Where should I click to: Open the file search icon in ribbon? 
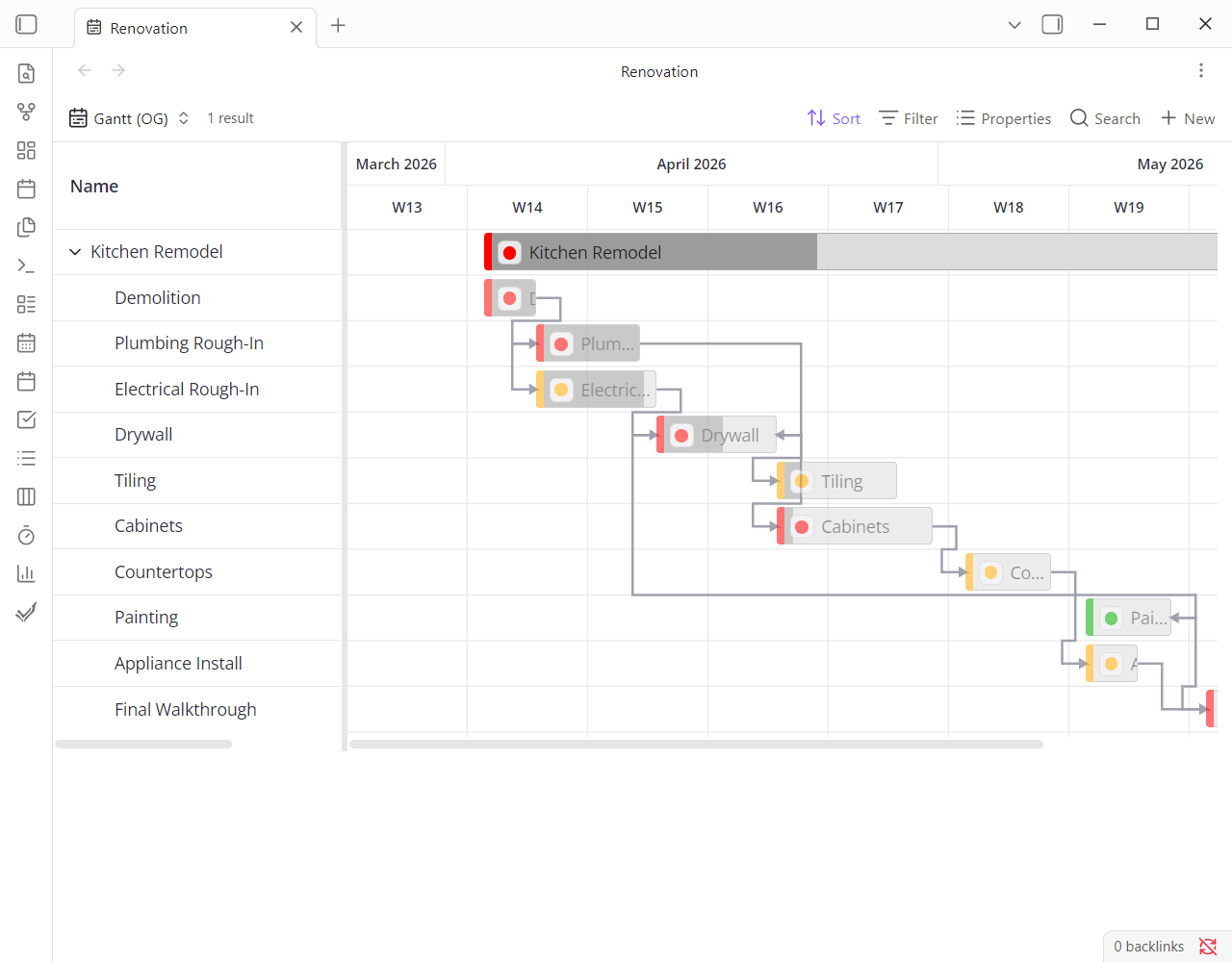[x=26, y=73]
